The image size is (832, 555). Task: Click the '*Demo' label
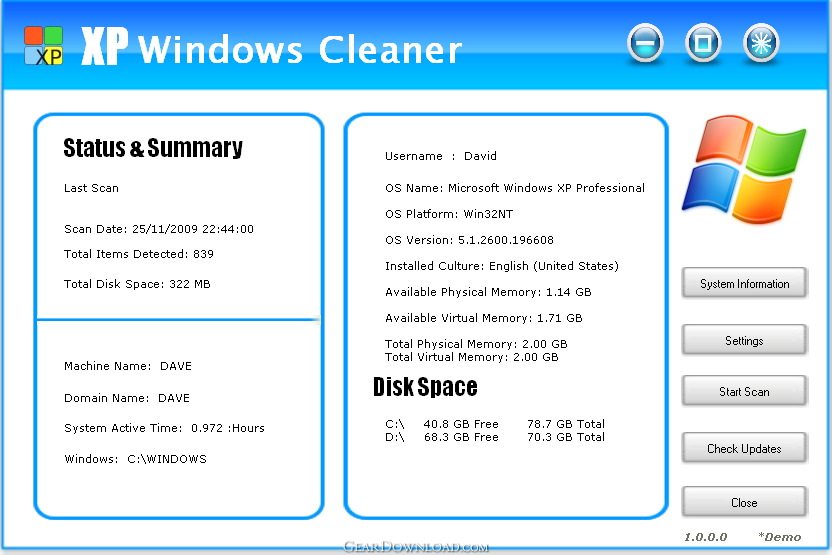tap(779, 537)
